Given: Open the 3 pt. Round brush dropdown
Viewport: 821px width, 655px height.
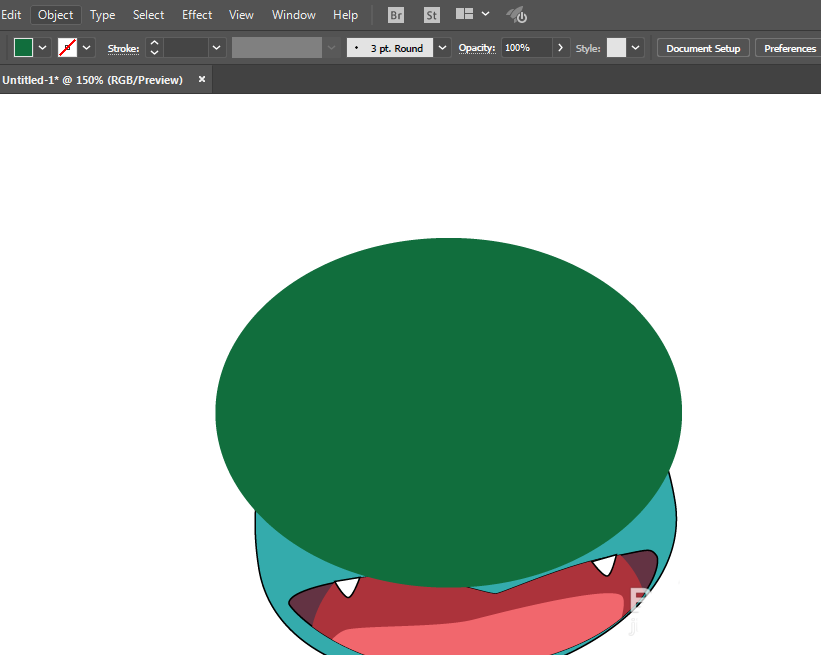Looking at the screenshot, I should point(442,48).
